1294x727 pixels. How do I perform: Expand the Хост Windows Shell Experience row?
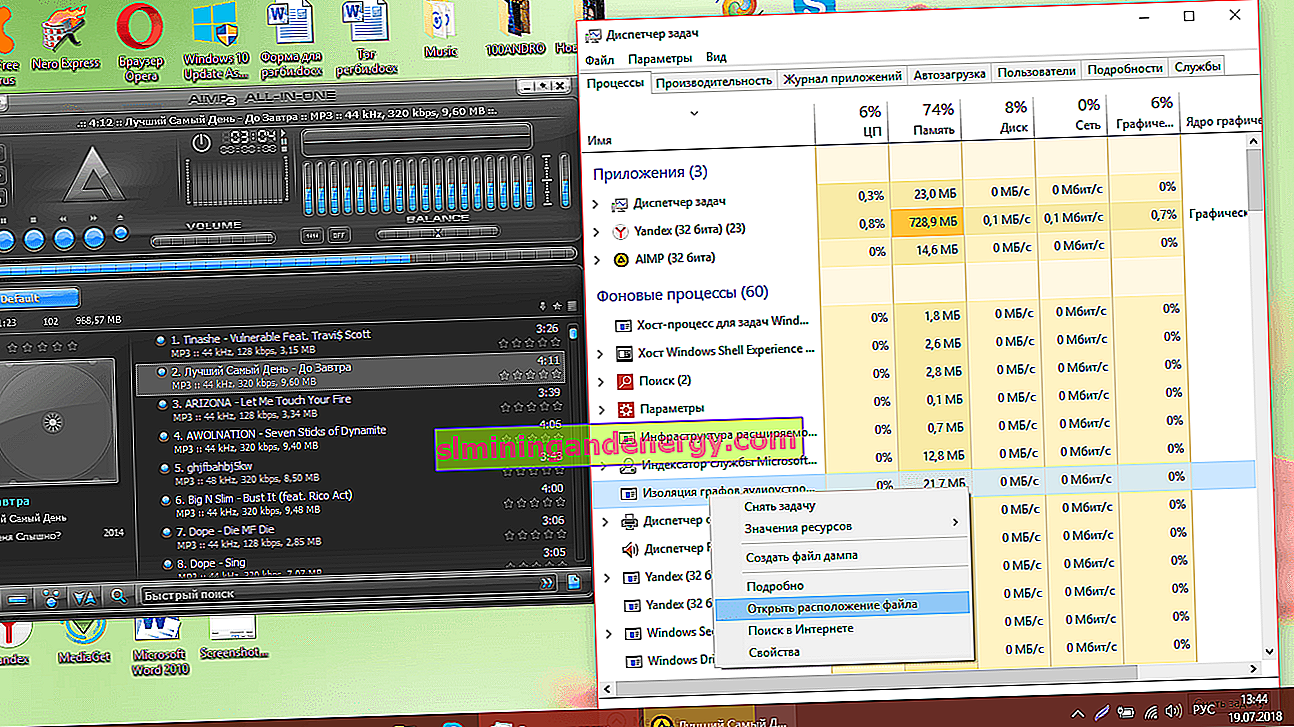click(x=600, y=353)
